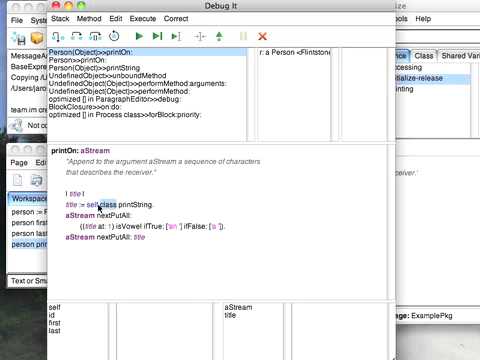Screen dimensions: 480x360
Task: Select the Person>>printOn: stack frame
Action: [147, 60]
